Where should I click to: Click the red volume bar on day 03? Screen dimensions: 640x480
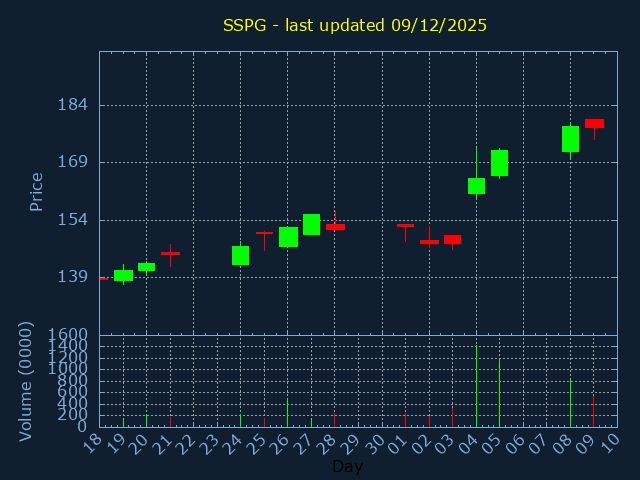pos(452,416)
